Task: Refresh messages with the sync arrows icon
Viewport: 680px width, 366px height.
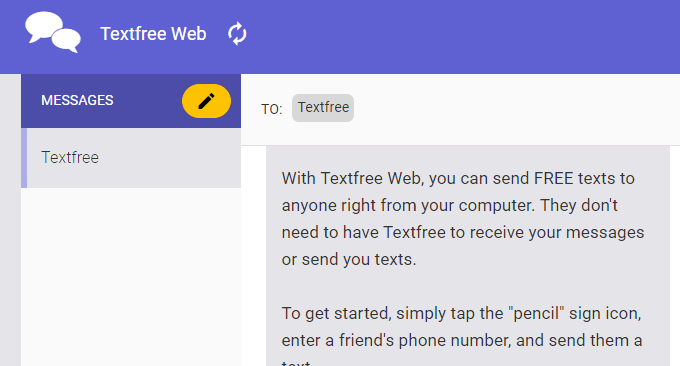Action: point(237,34)
